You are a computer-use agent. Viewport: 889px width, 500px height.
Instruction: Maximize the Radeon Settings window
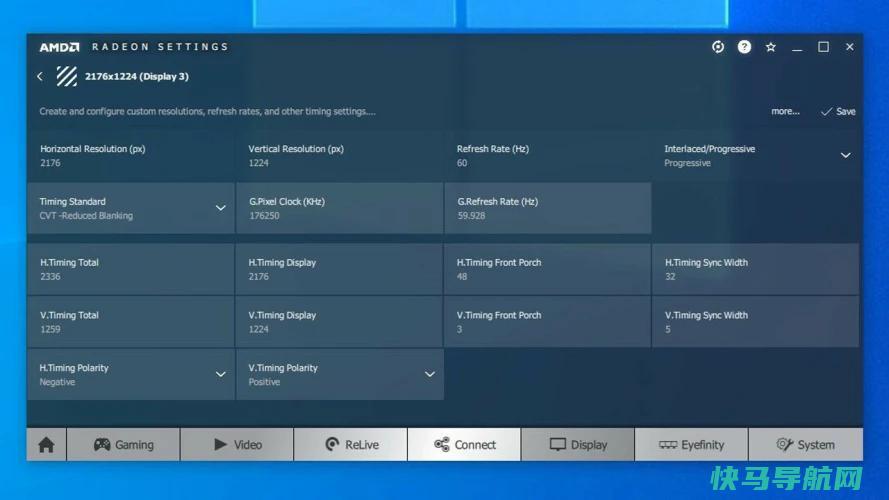pos(823,47)
